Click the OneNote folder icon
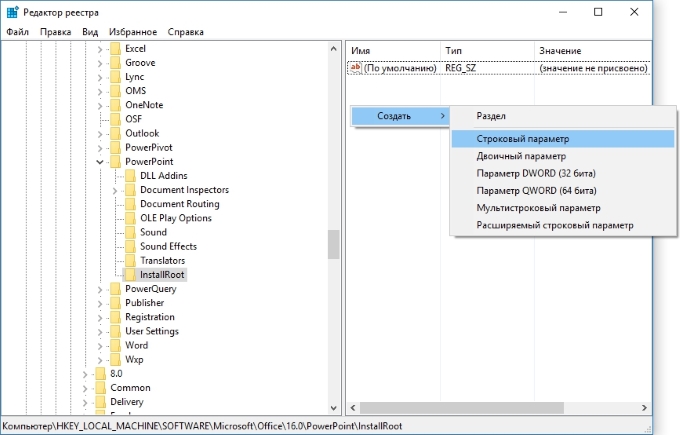Viewport: 680px width, 435px height. tap(115, 105)
